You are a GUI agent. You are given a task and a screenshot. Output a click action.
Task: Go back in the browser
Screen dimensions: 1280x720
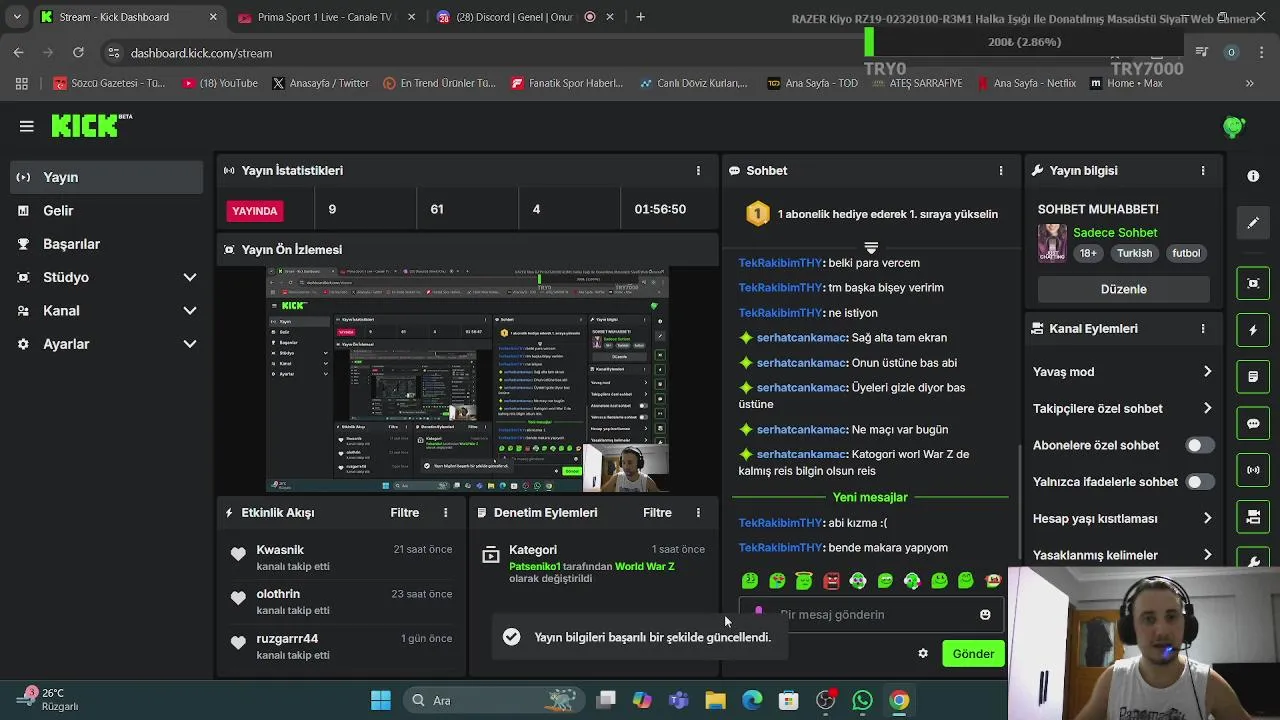(x=19, y=53)
